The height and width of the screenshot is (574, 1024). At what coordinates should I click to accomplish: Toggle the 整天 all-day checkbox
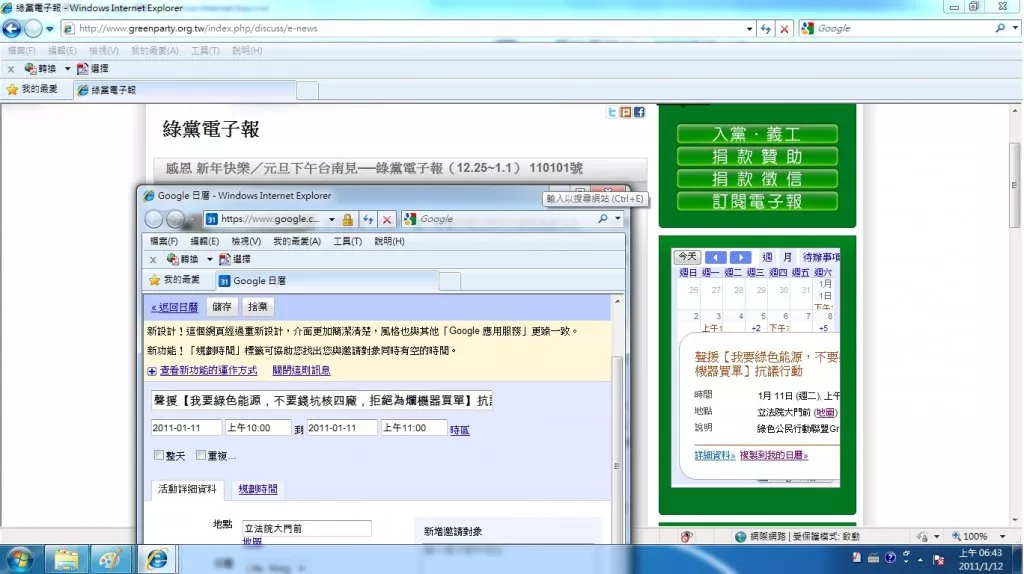coord(159,455)
